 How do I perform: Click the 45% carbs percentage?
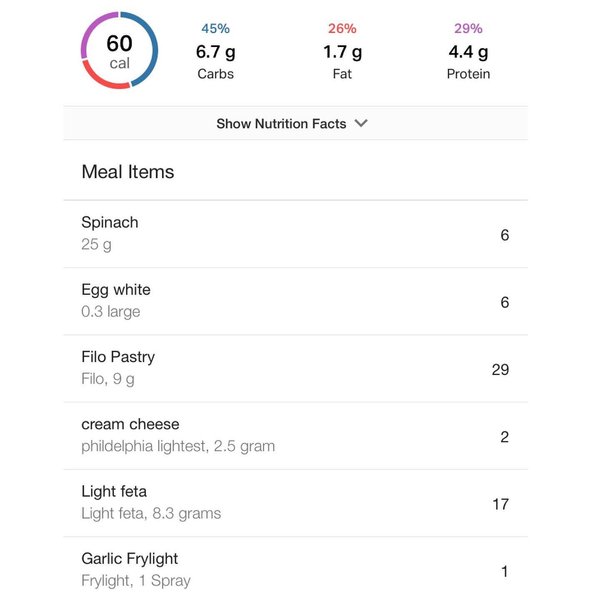(x=216, y=29)
